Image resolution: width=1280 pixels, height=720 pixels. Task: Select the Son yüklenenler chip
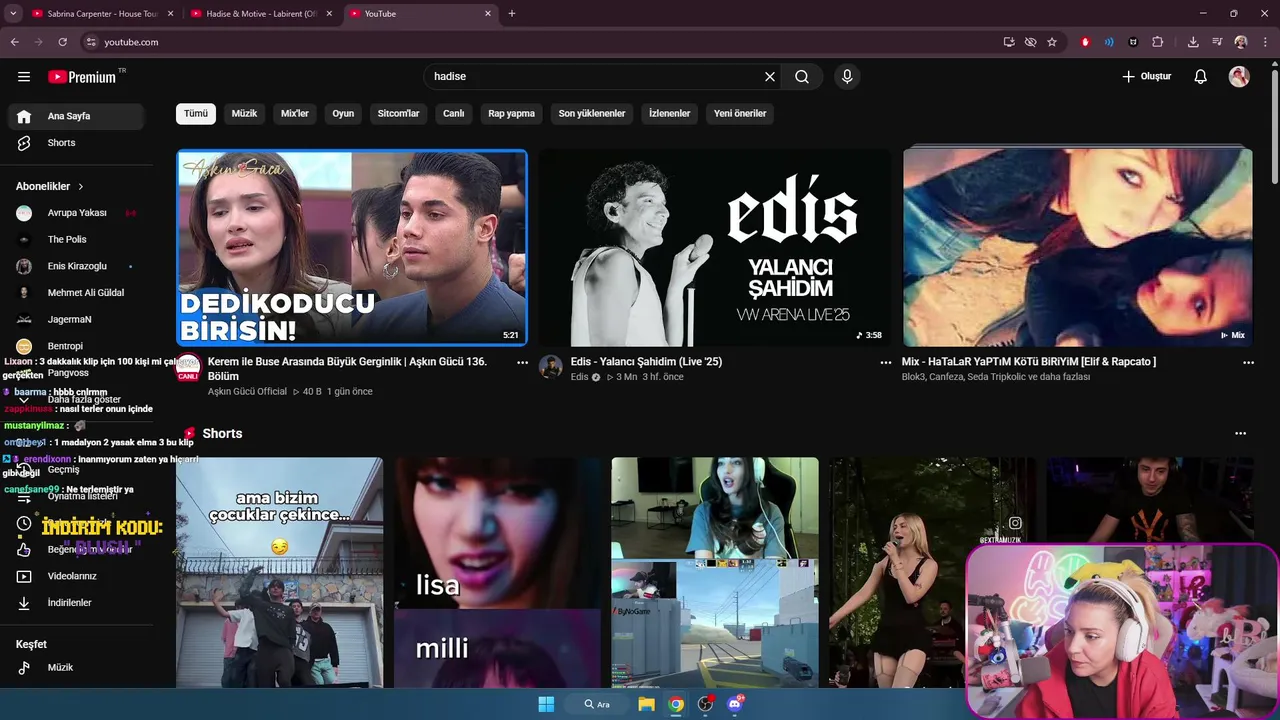592,114
